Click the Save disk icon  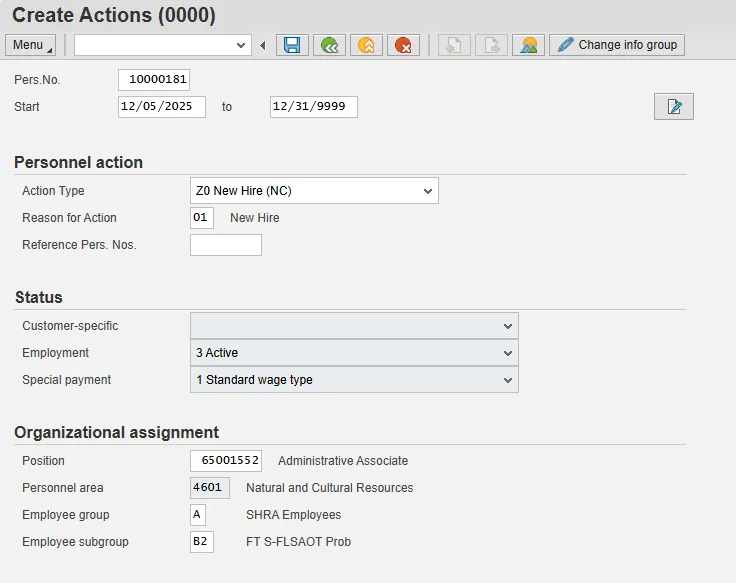pos(292,45)
